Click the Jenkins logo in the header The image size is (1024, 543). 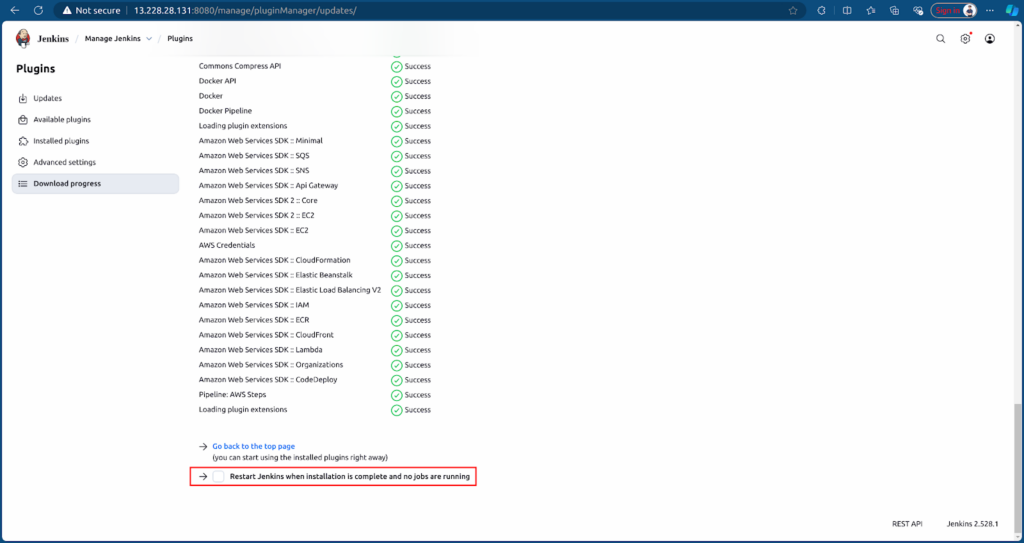pos(24,39)
